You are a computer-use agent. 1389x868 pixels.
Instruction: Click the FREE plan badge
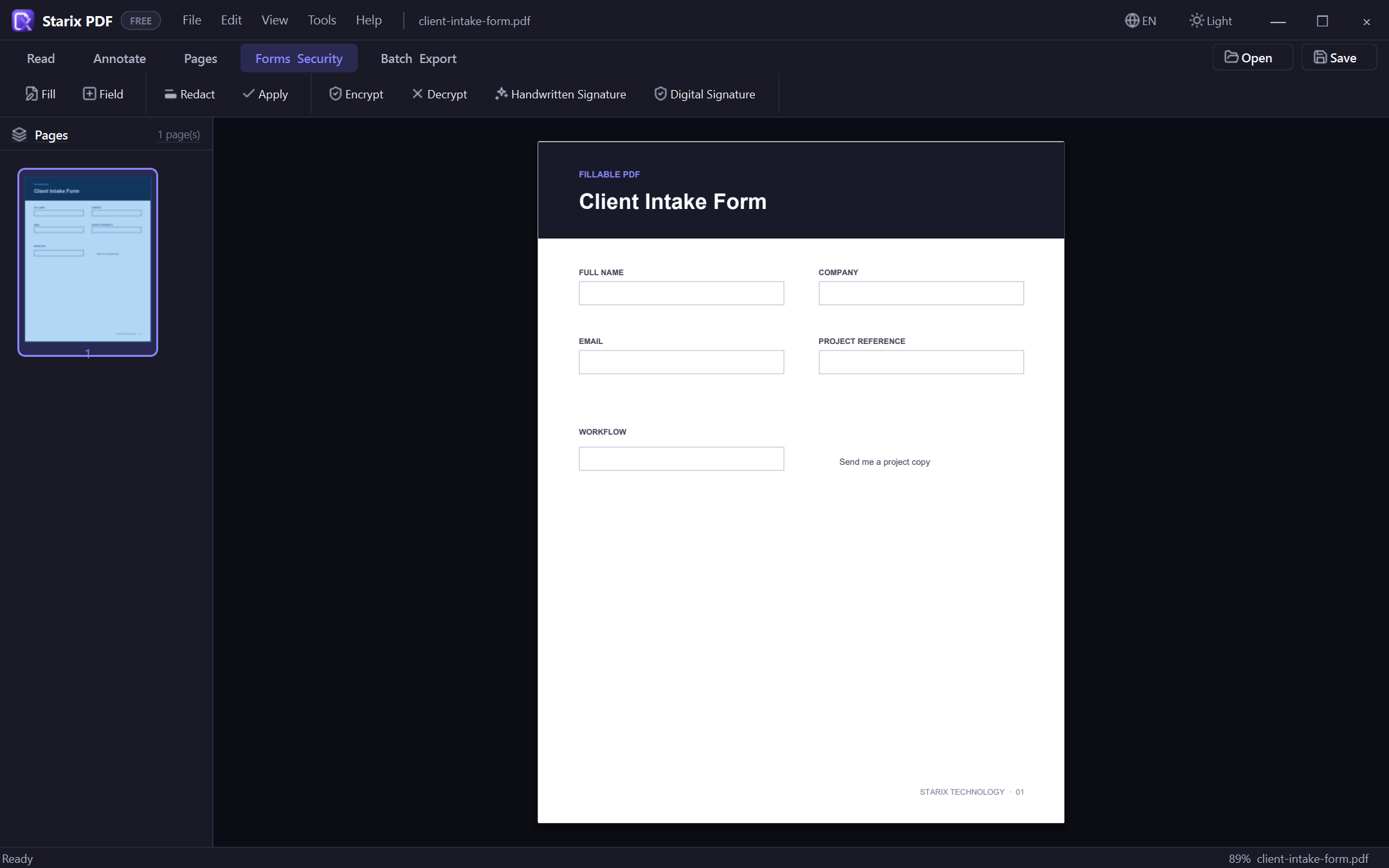141,21
